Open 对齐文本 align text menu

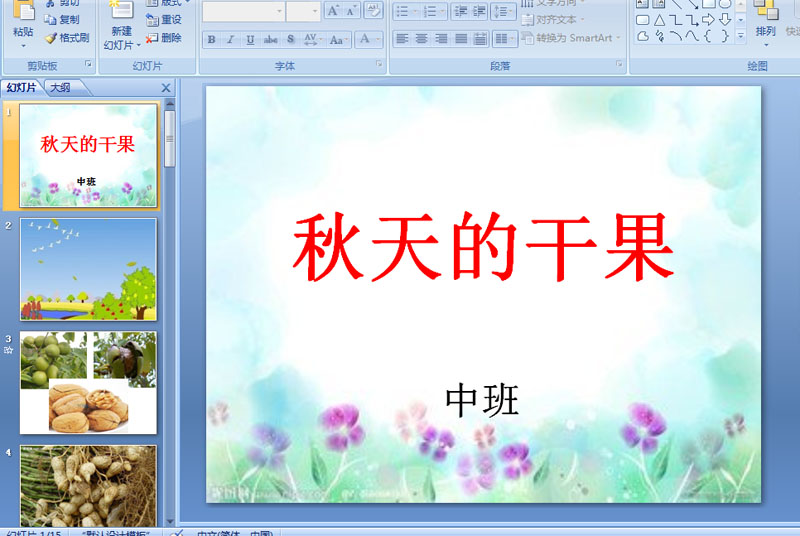click(553, 20)
